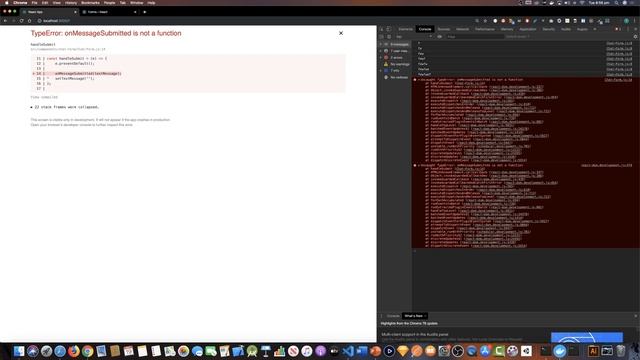Open the Security tab in DevTools
Screen dimensions: 640x360
pos(549,29)
